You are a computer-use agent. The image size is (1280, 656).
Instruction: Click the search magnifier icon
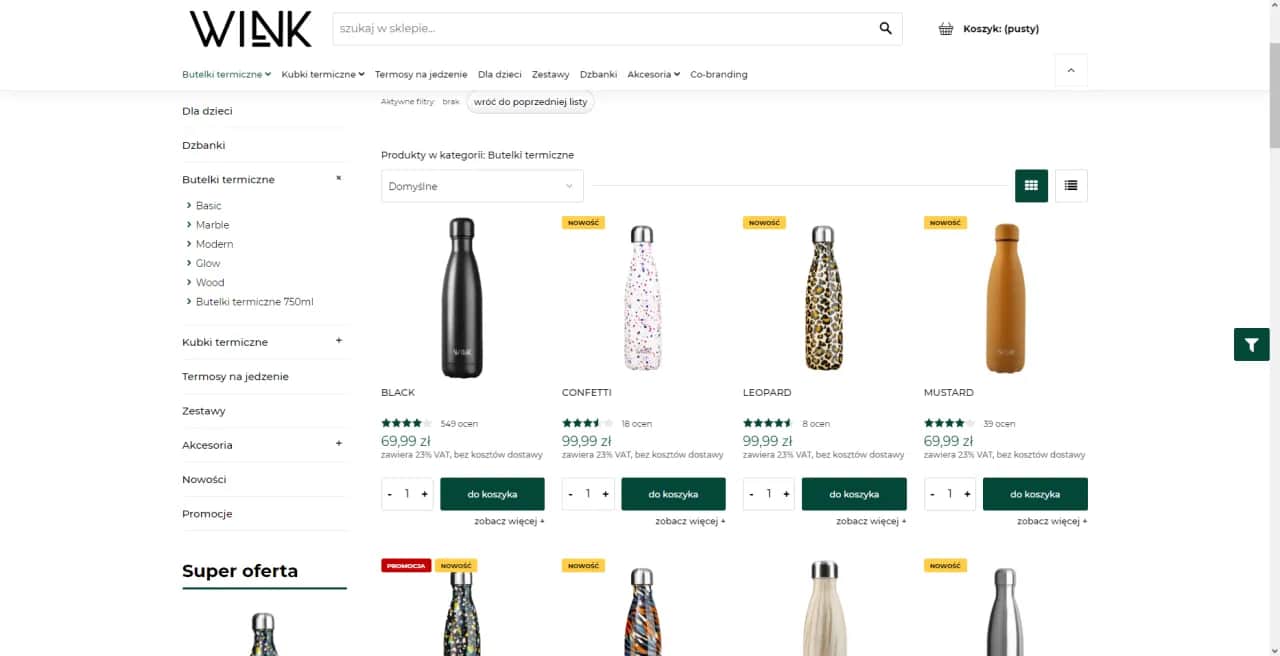[884, 28]
